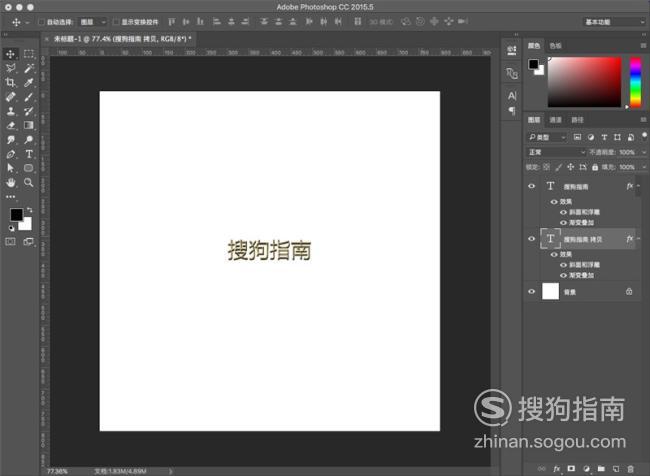650x476 pixels.
Task: Open the 填充 fill dropdown arrow
Action: [x=643, y=167]
